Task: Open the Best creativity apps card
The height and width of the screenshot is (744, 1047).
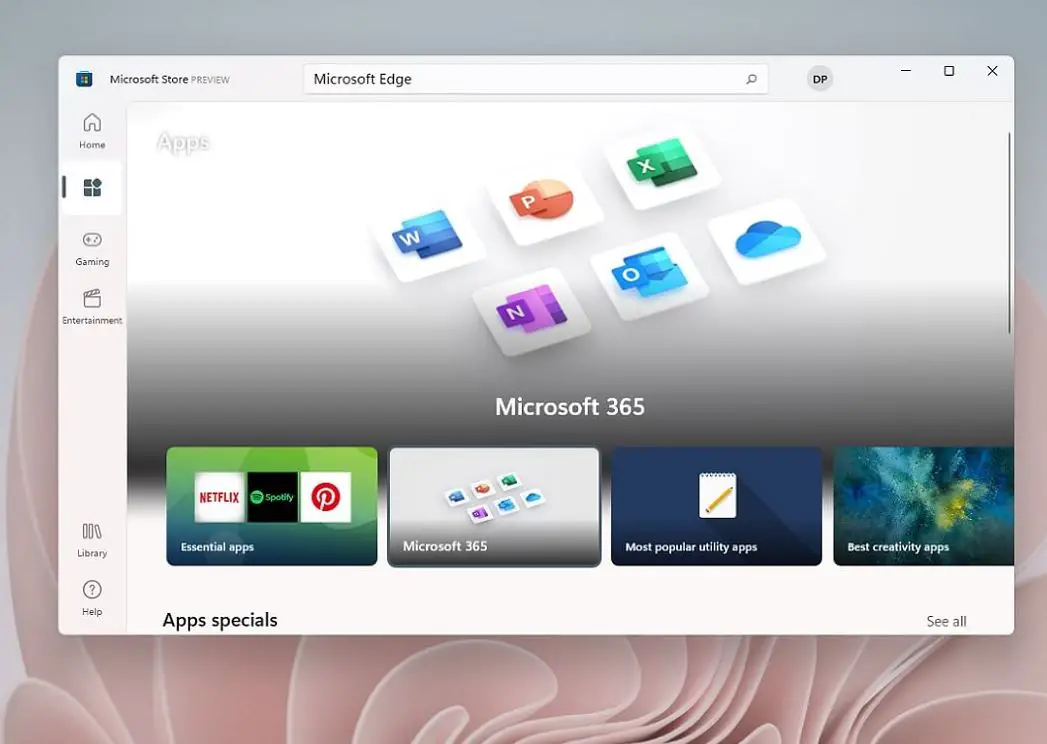Action: (923, 506)
